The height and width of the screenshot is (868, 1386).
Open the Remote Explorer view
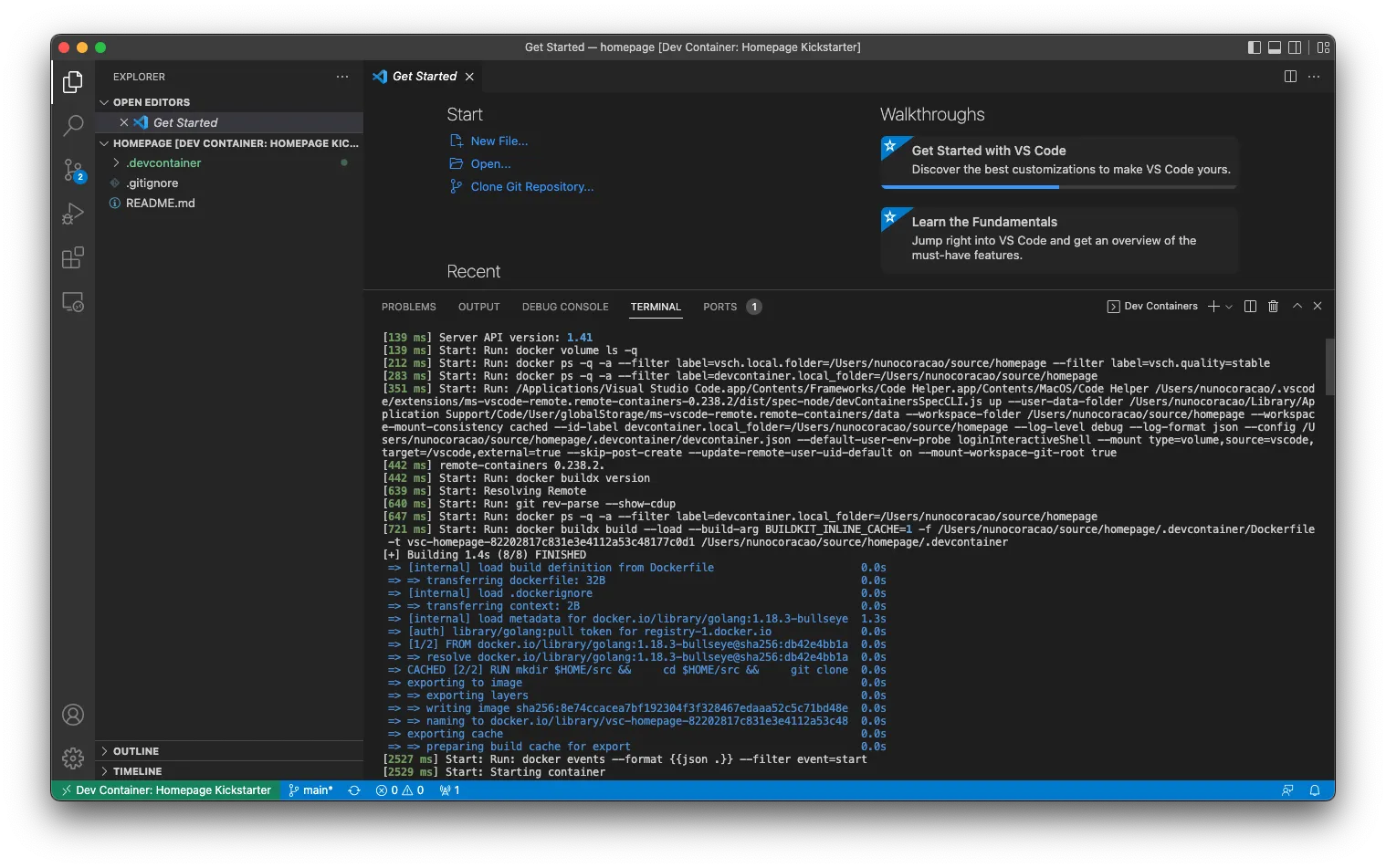tap(73, 301)
